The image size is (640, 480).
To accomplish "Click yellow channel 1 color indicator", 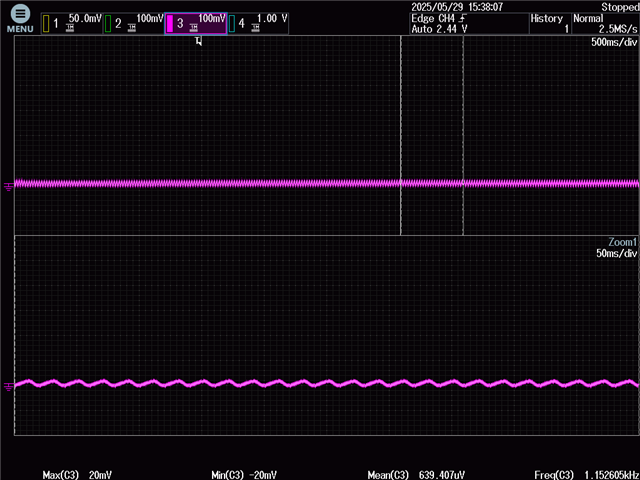I will (x=46, y=24).
